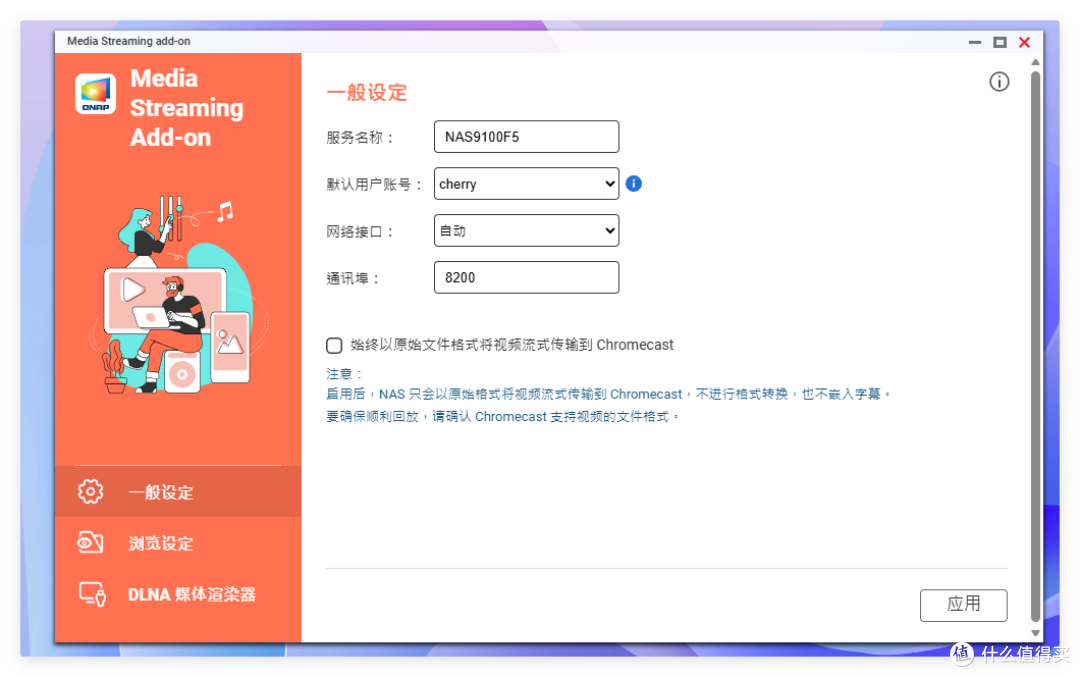Click the 一般设定 page heading
This screenshot has width=1080, height=677.
pyautogui.click(x=366, y=92)
